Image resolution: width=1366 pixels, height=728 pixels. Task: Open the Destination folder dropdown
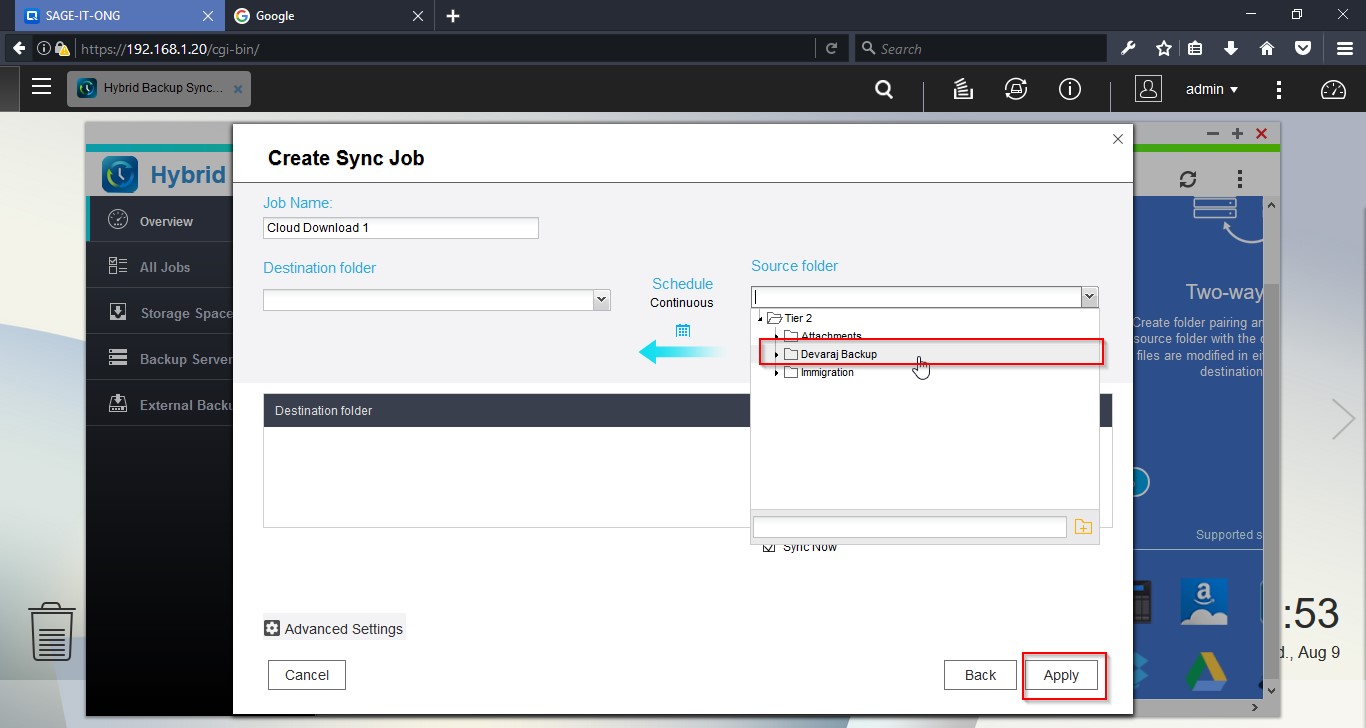point(601,299)
